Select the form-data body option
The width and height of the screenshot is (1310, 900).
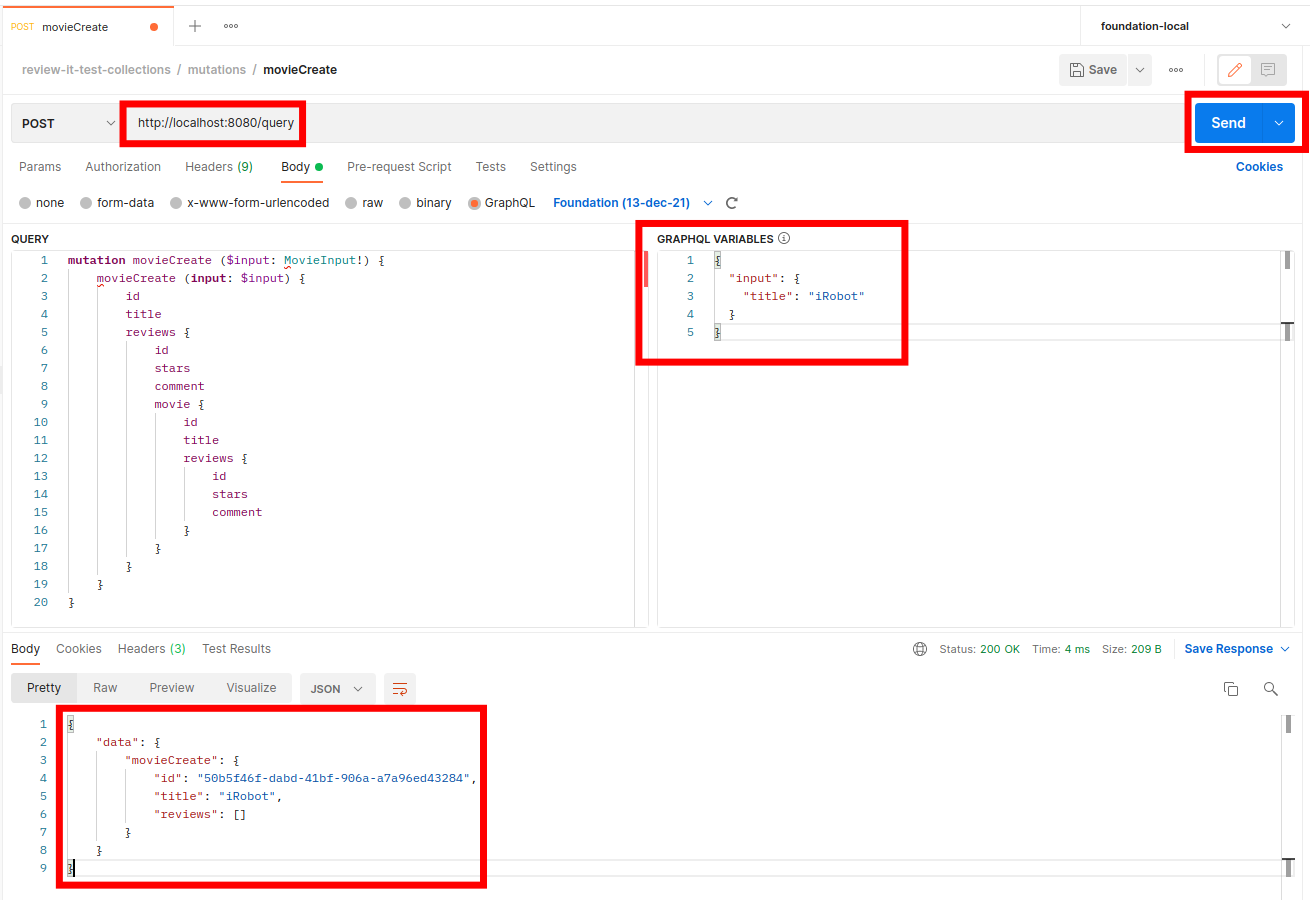point(86,203)
